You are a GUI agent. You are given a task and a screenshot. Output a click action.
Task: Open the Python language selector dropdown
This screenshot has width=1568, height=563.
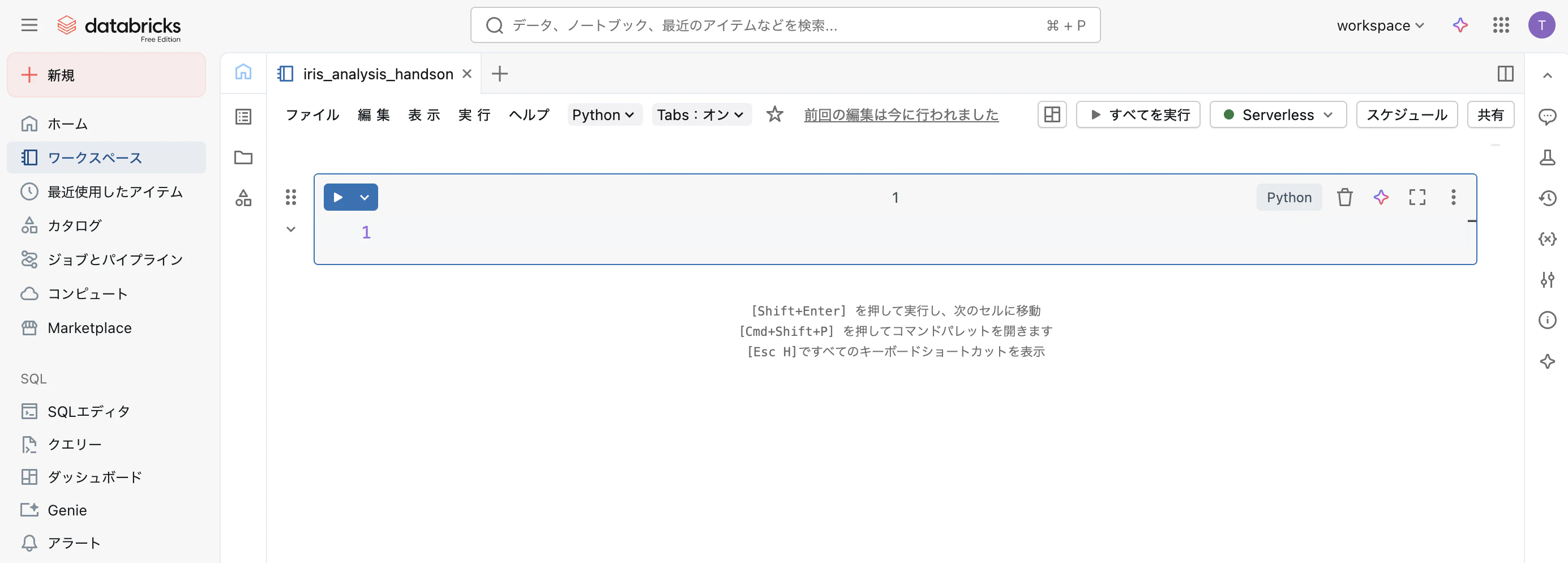tap(604, 114)
